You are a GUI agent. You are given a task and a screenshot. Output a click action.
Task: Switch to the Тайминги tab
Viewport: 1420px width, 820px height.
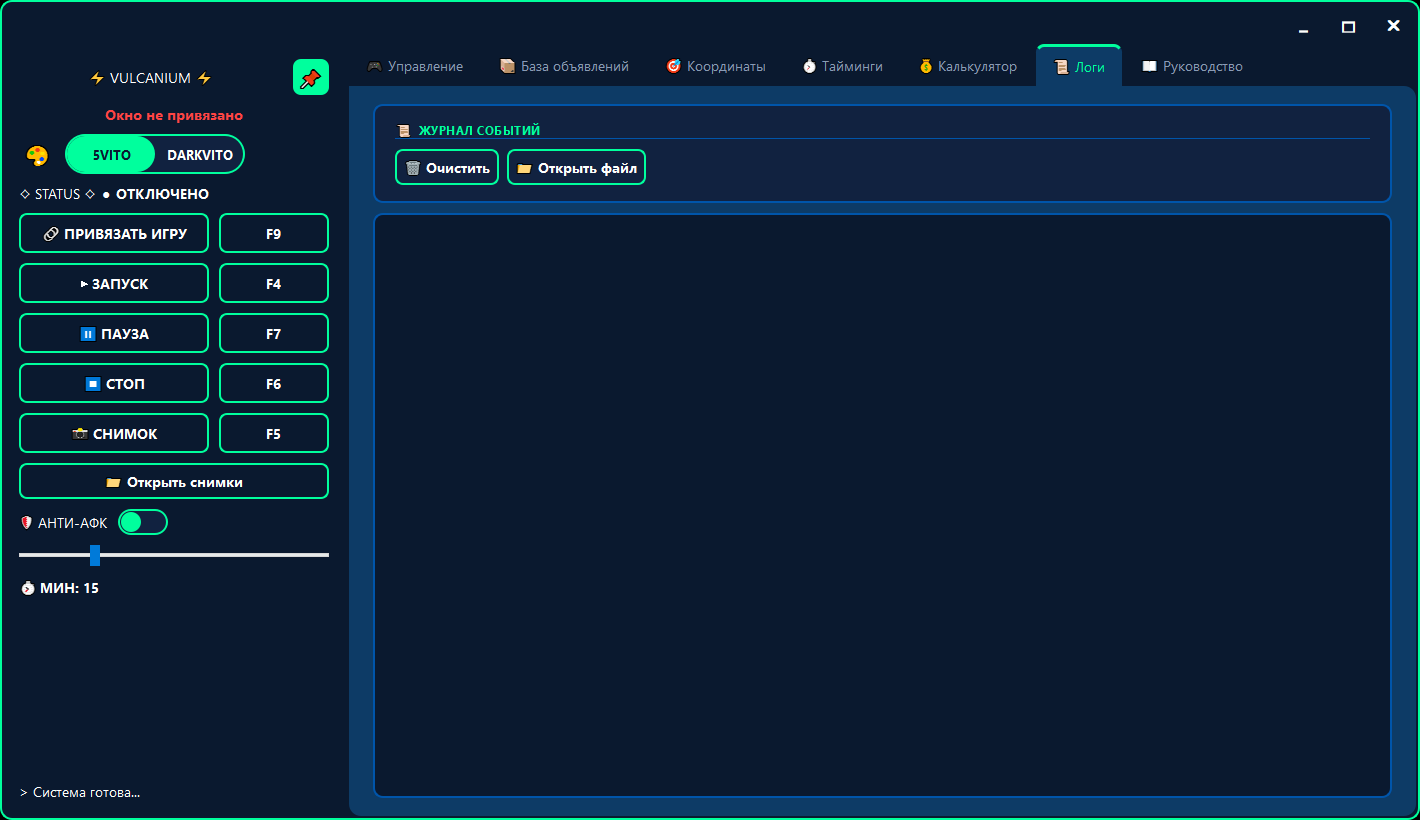(x=843, y=66)
